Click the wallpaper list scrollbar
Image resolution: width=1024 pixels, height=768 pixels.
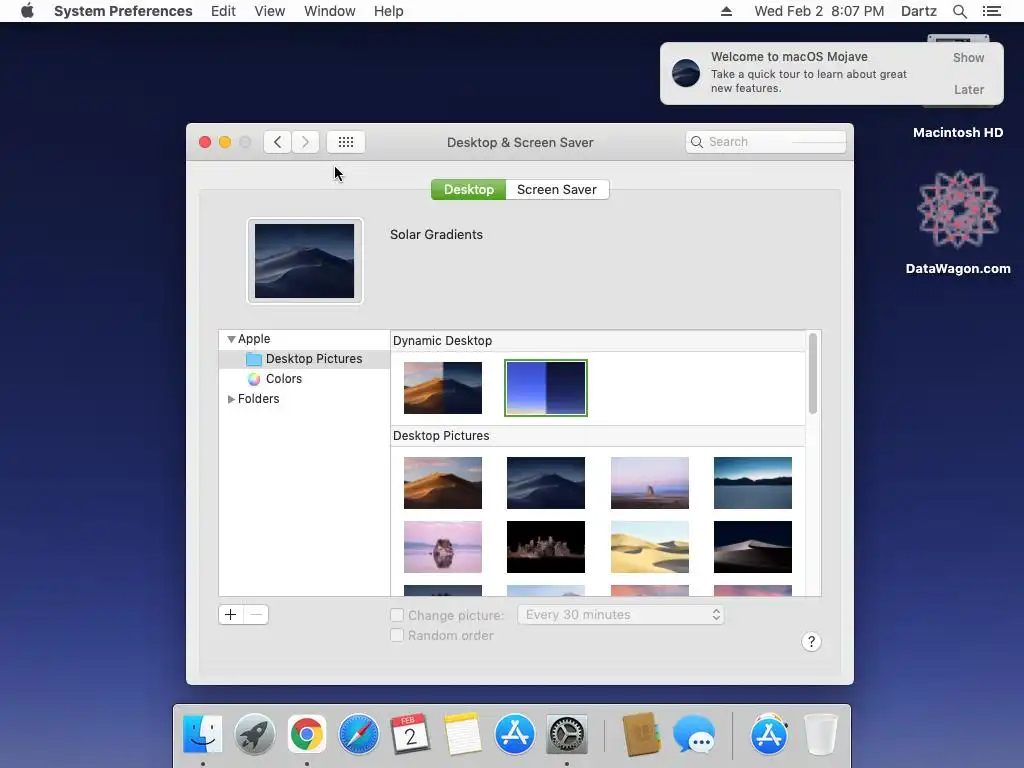813,374
